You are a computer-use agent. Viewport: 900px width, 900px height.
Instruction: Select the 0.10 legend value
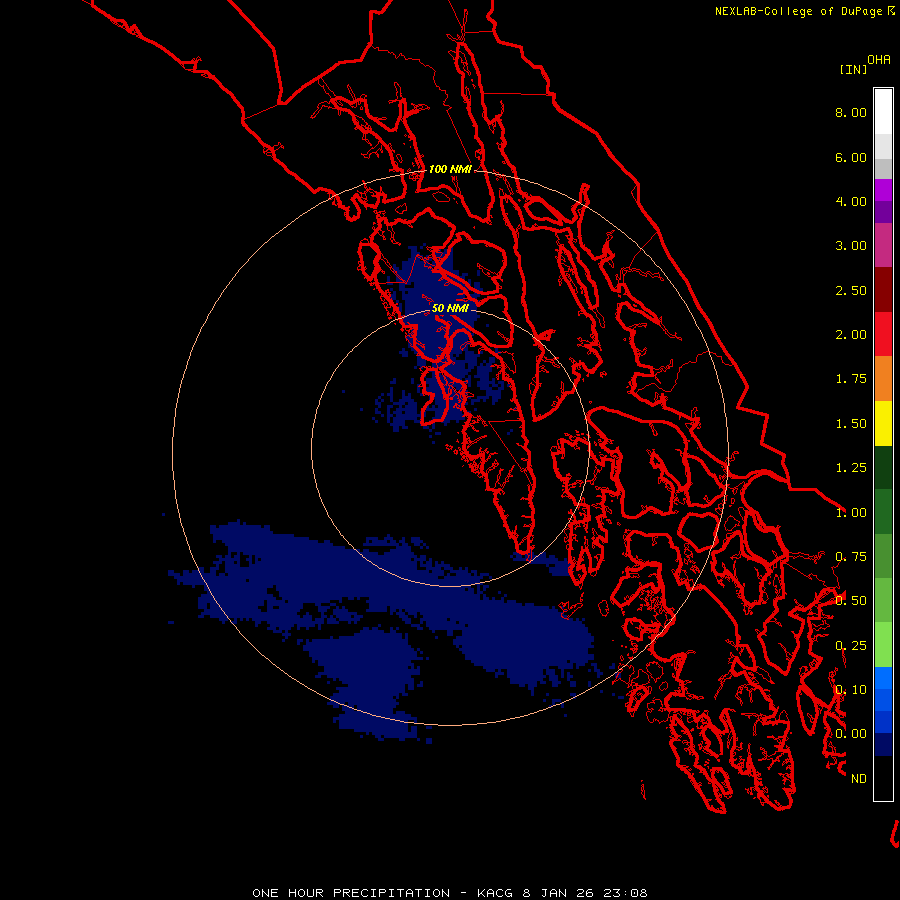851,690
